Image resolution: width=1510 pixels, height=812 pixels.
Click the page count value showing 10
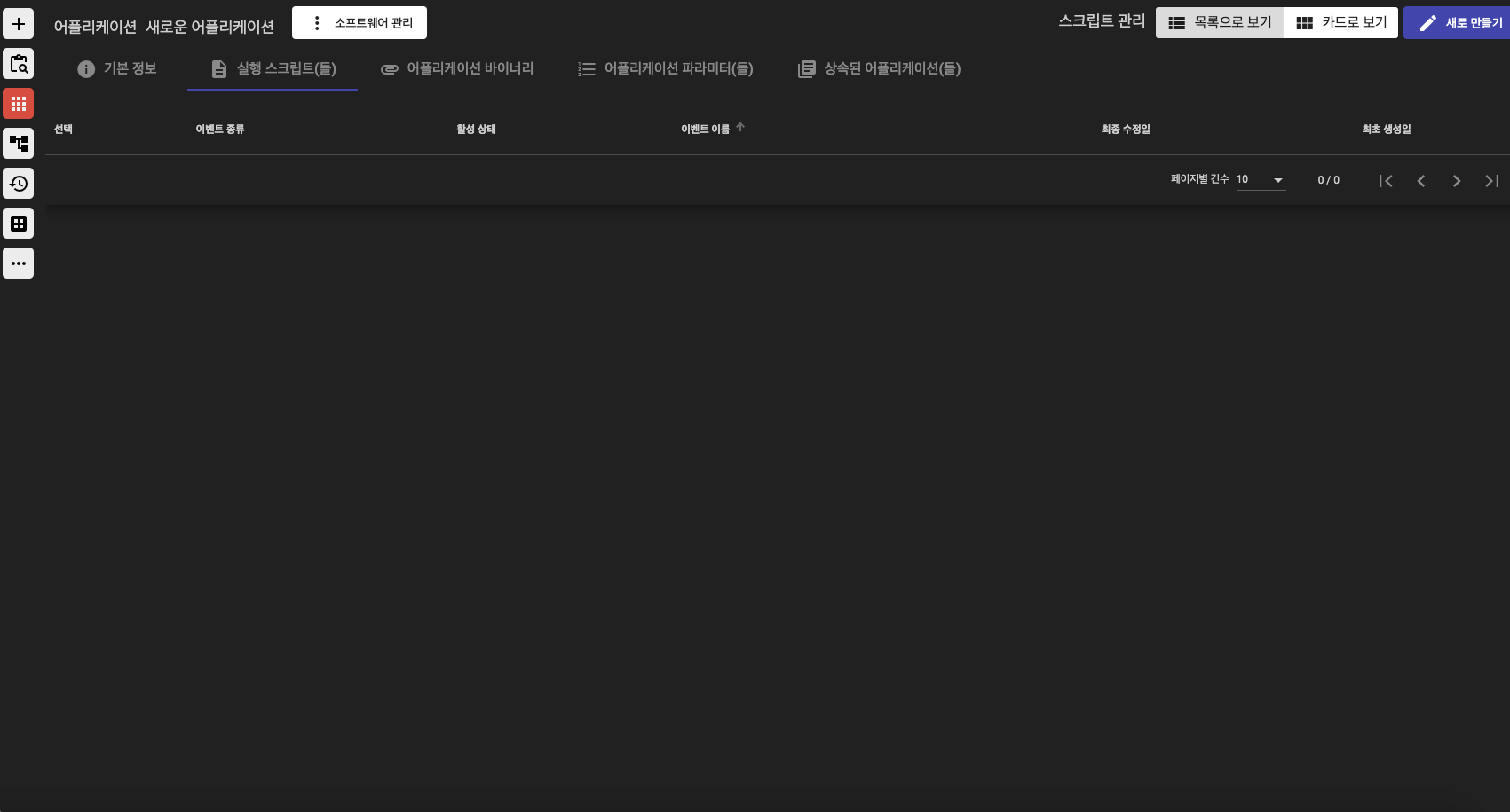click(1241, 179)
